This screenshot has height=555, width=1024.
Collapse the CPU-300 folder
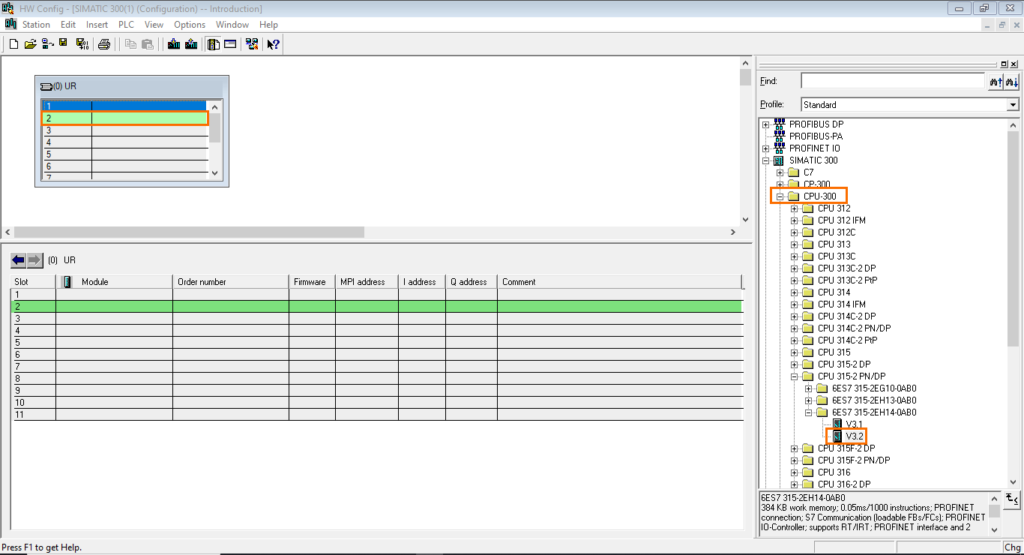pyautogui.click(x=780, y=197)
